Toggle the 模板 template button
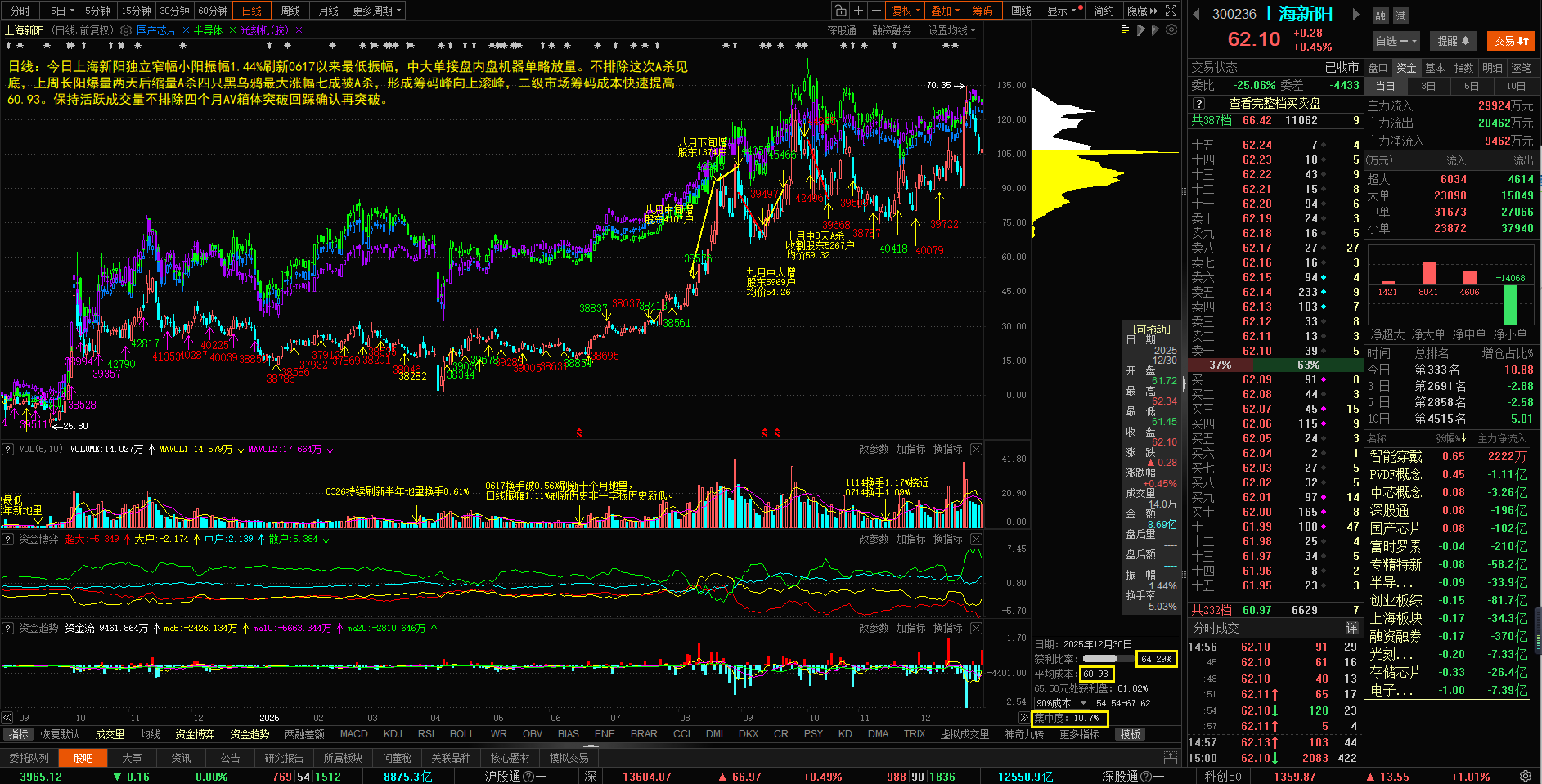This screenshot has width=1542, height=784. 1131,734
